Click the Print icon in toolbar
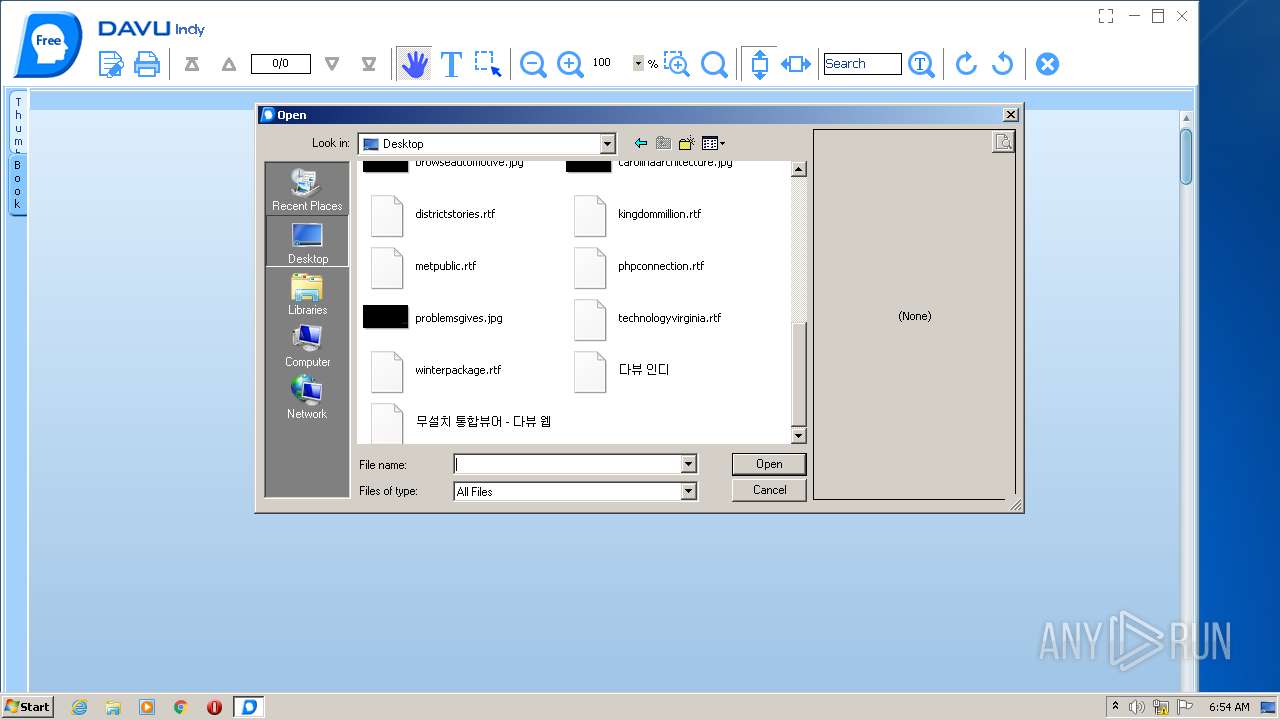This screenshot has height=720, width=1280. coord(147,64)
